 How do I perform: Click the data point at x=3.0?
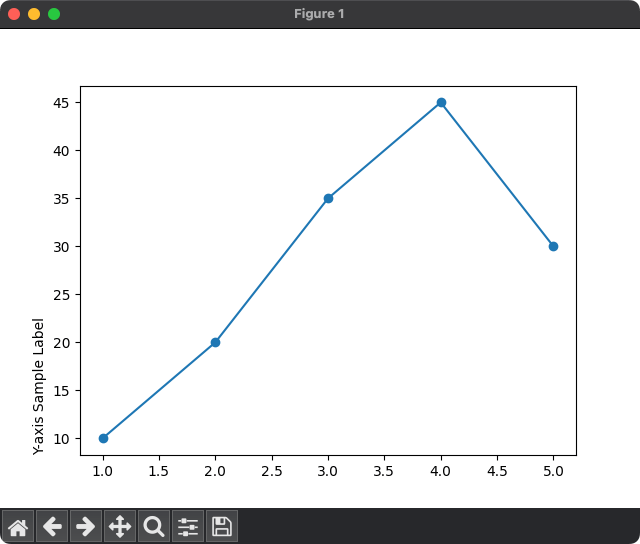pyautogui.click(x=328, y=198)
